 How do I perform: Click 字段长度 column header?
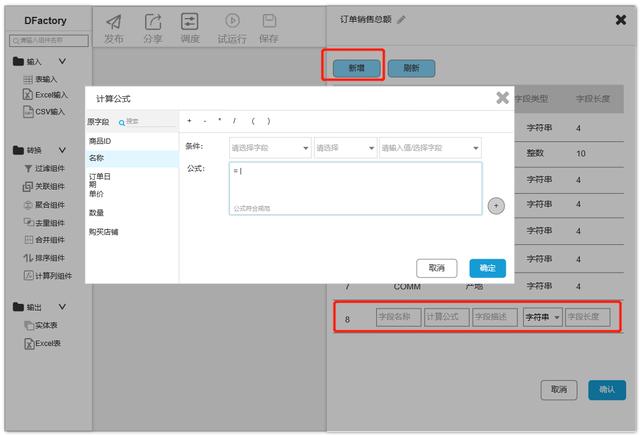pos(593,98)
